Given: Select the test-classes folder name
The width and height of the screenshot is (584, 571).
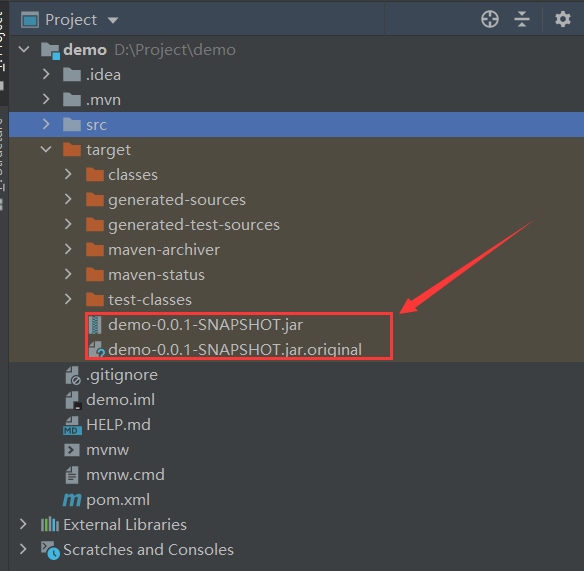Looking at the screenshot, I should point(150,299).
